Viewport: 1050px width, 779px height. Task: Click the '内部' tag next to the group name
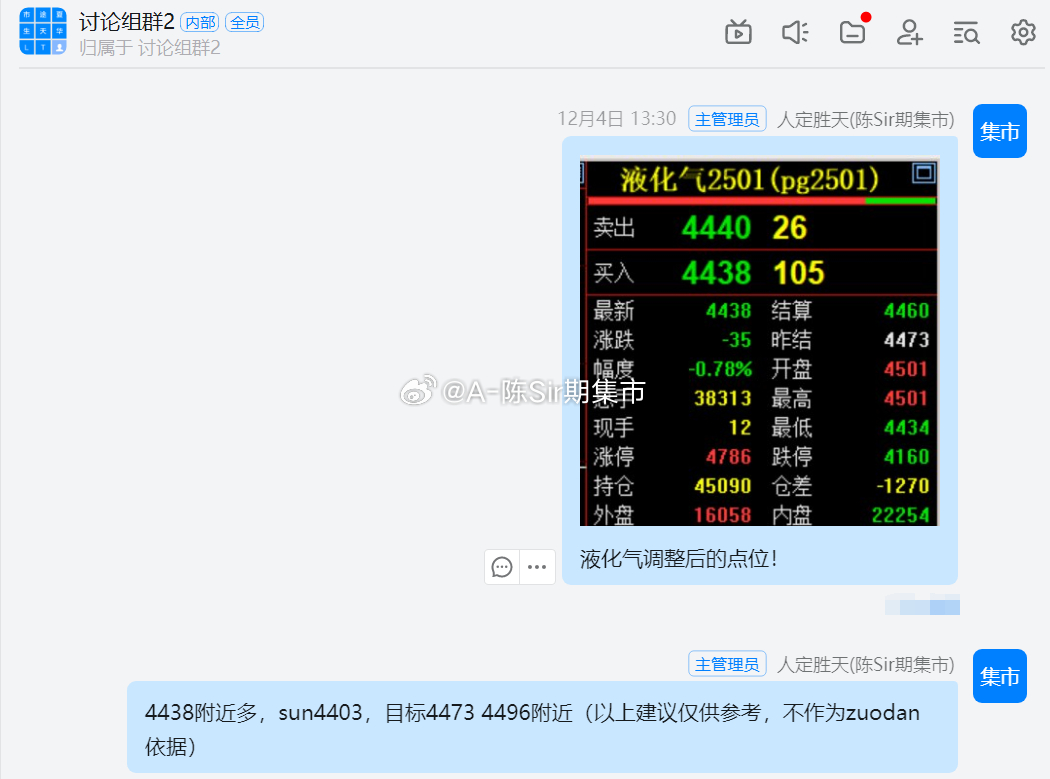(x=200, y=21)
